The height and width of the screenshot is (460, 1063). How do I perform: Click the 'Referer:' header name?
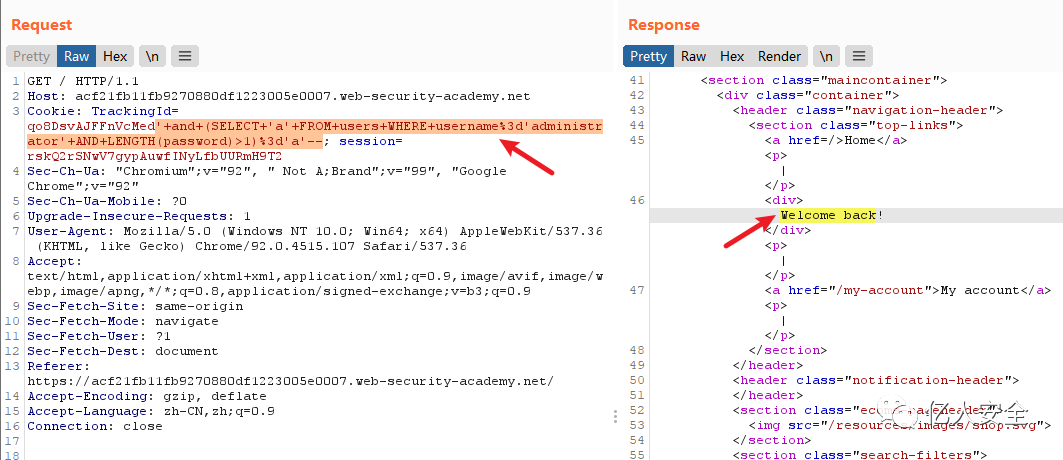[x=58, y=366]
